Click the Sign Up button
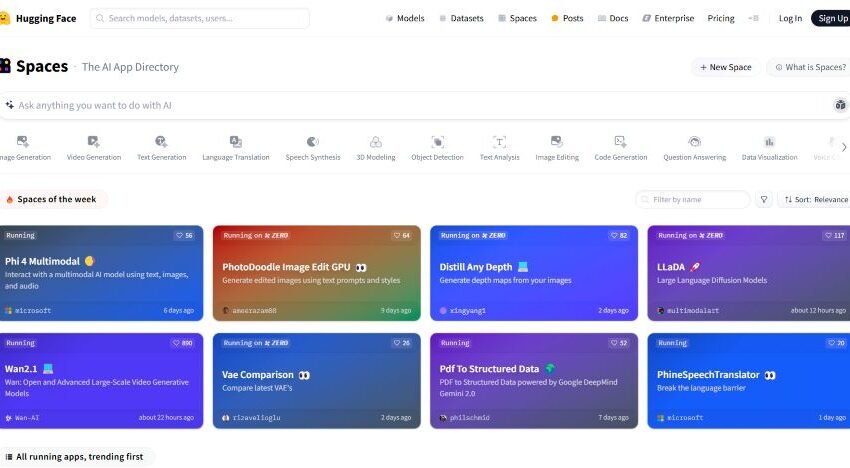This screenshot has height=468, width=850. pyautogui.click(x=831, y=18)
